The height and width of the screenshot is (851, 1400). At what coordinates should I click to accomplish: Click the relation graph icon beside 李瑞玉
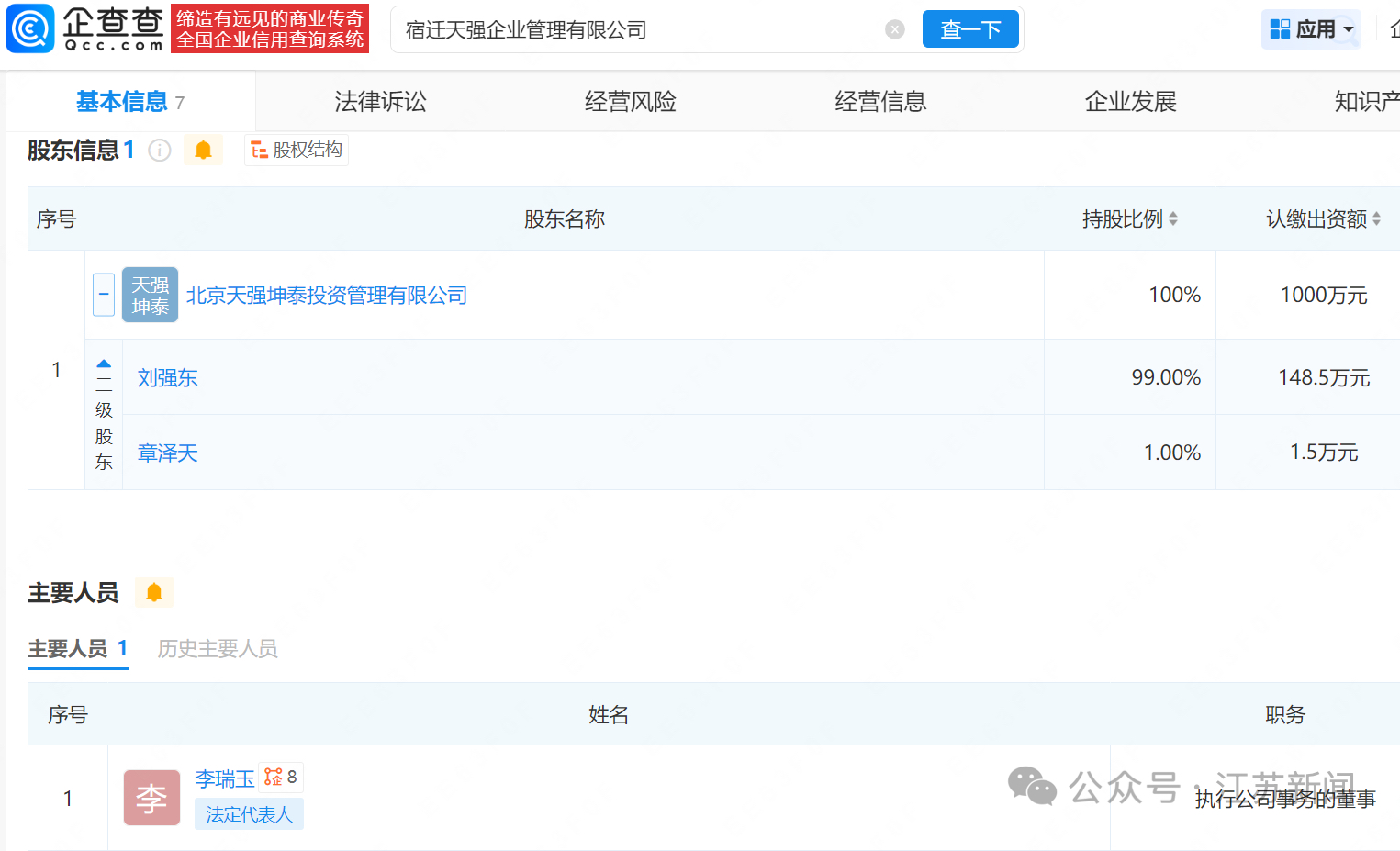click(x=280, y=778)
